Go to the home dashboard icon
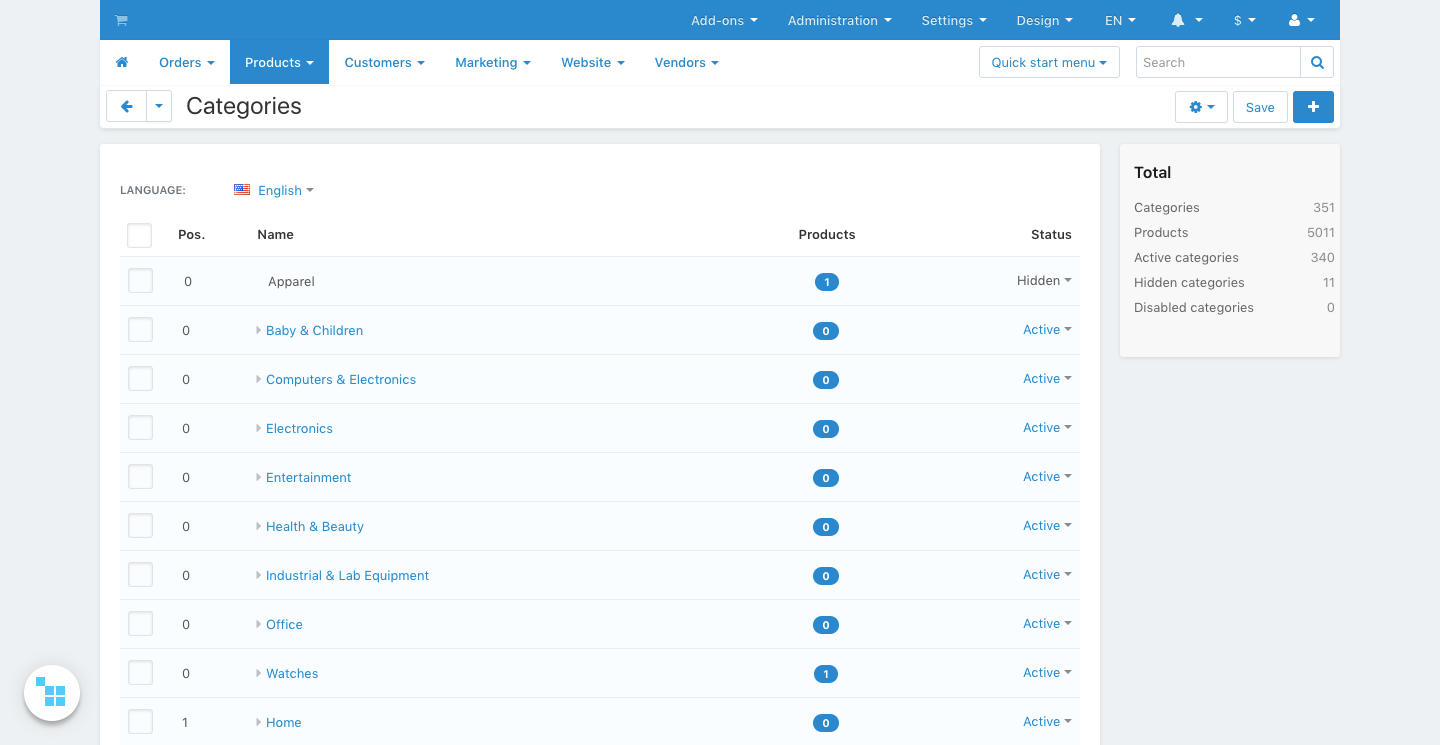 [122, 62]
